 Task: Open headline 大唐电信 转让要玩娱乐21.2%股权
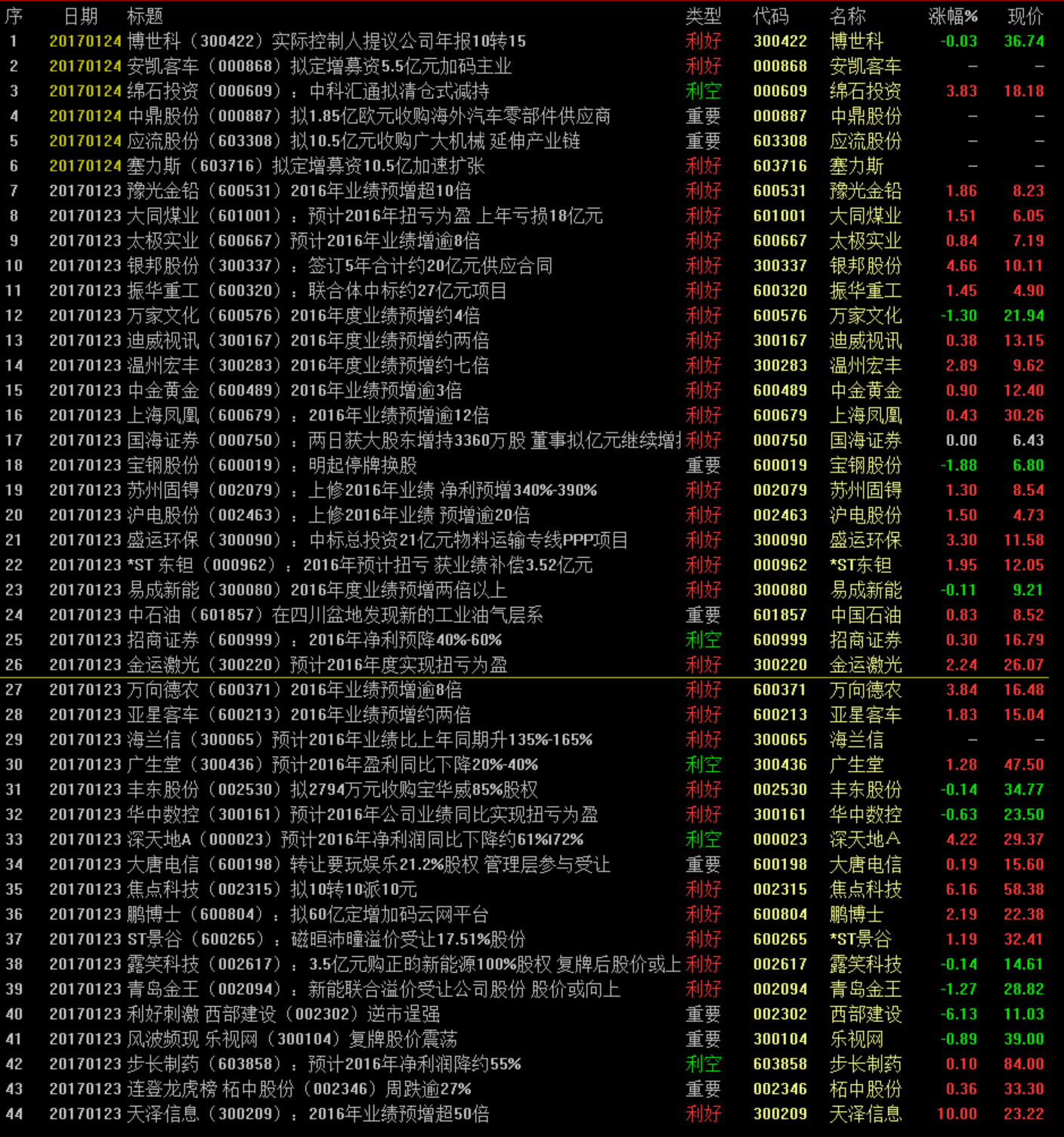tap(368, 864)
